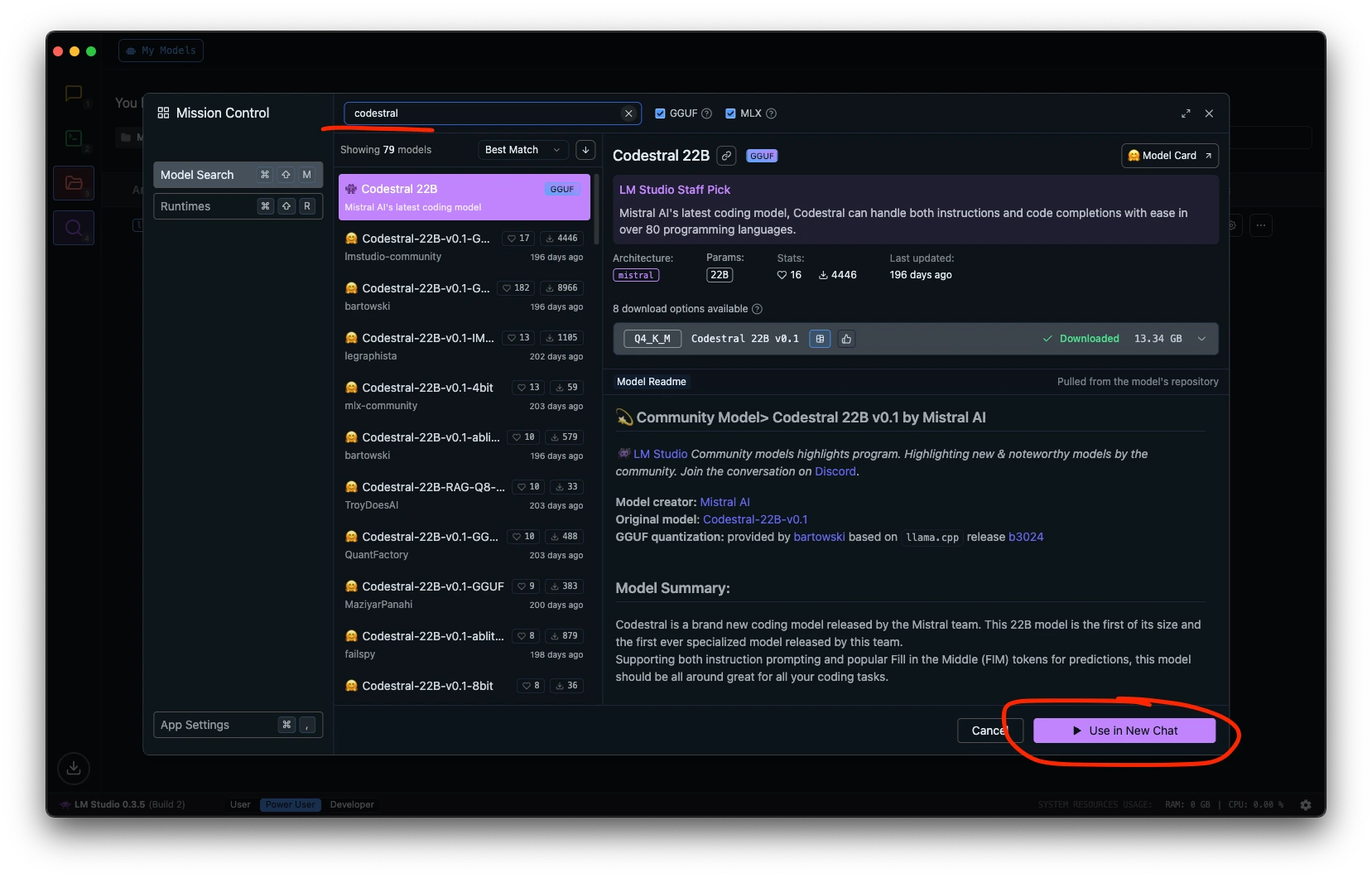Select MaziyarPanahi Codestral-22B-v0.1-GGUF result

coord(465,595)
